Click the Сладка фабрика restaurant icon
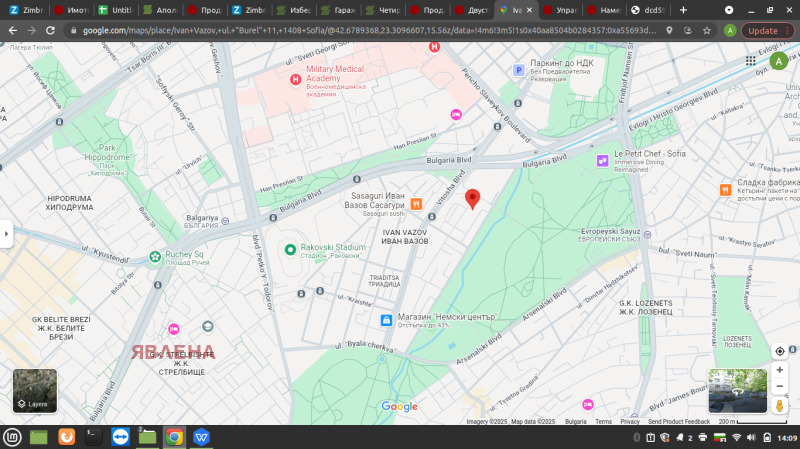 [x=725, y=190]
